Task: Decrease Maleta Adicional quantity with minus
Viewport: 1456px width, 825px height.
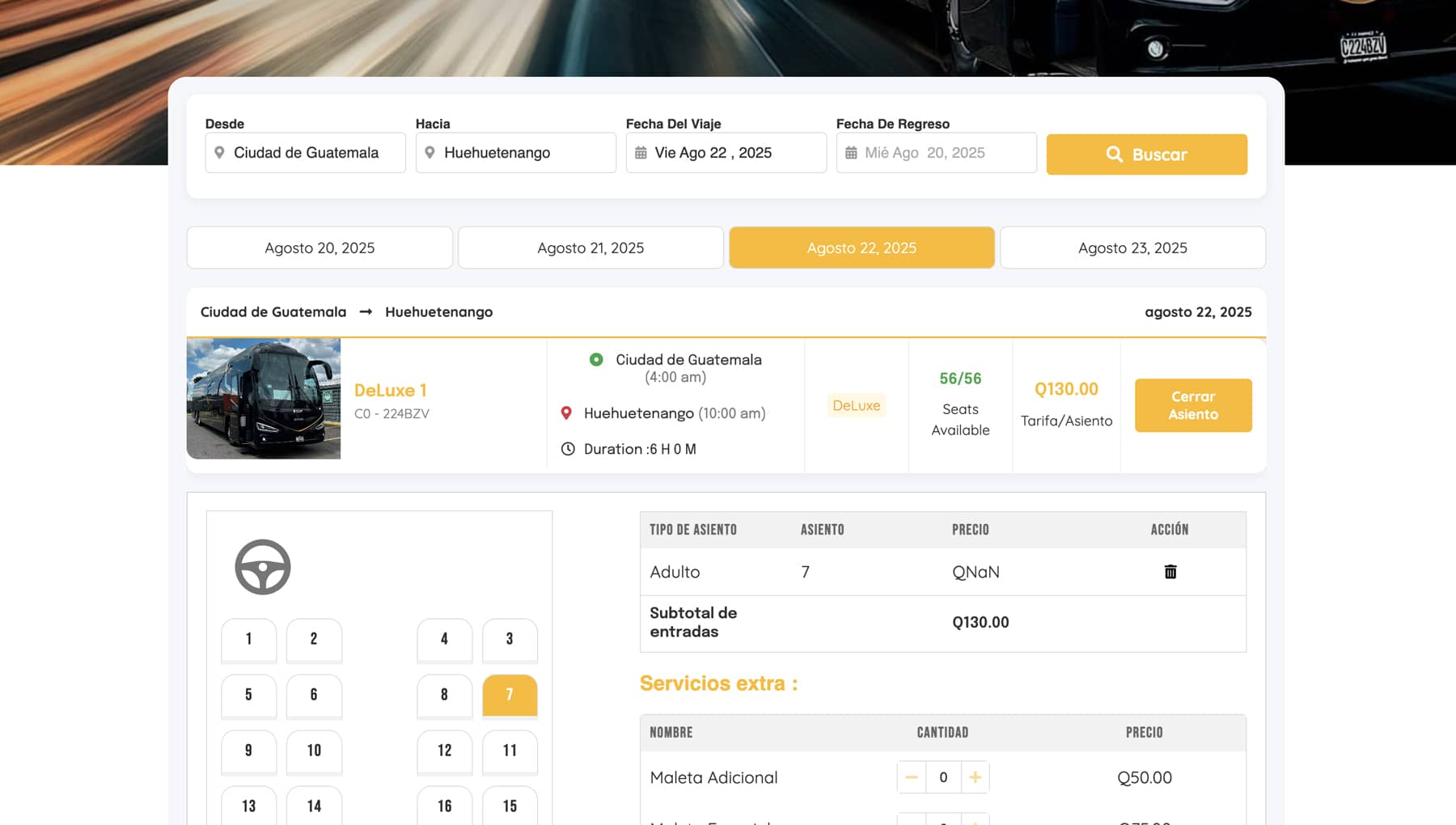Action: 912,777
